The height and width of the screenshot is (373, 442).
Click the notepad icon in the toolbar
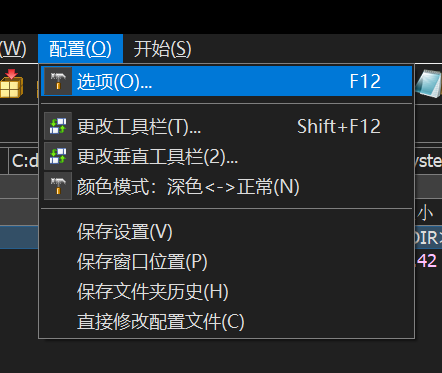429,84
